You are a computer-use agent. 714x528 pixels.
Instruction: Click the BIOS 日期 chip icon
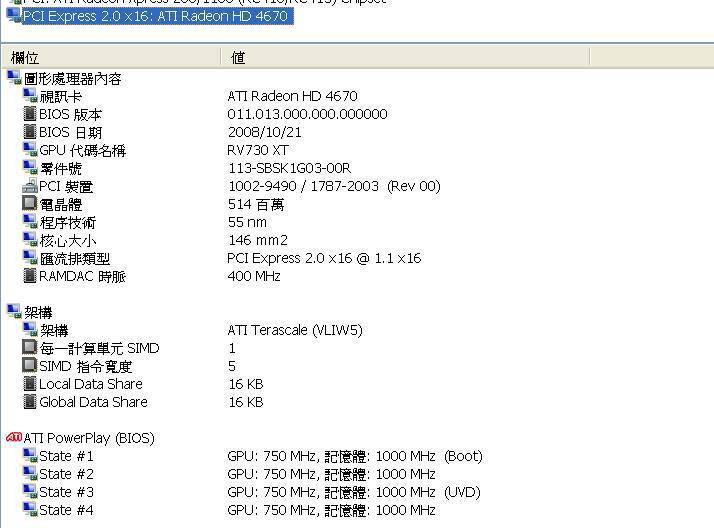point(30,132)
